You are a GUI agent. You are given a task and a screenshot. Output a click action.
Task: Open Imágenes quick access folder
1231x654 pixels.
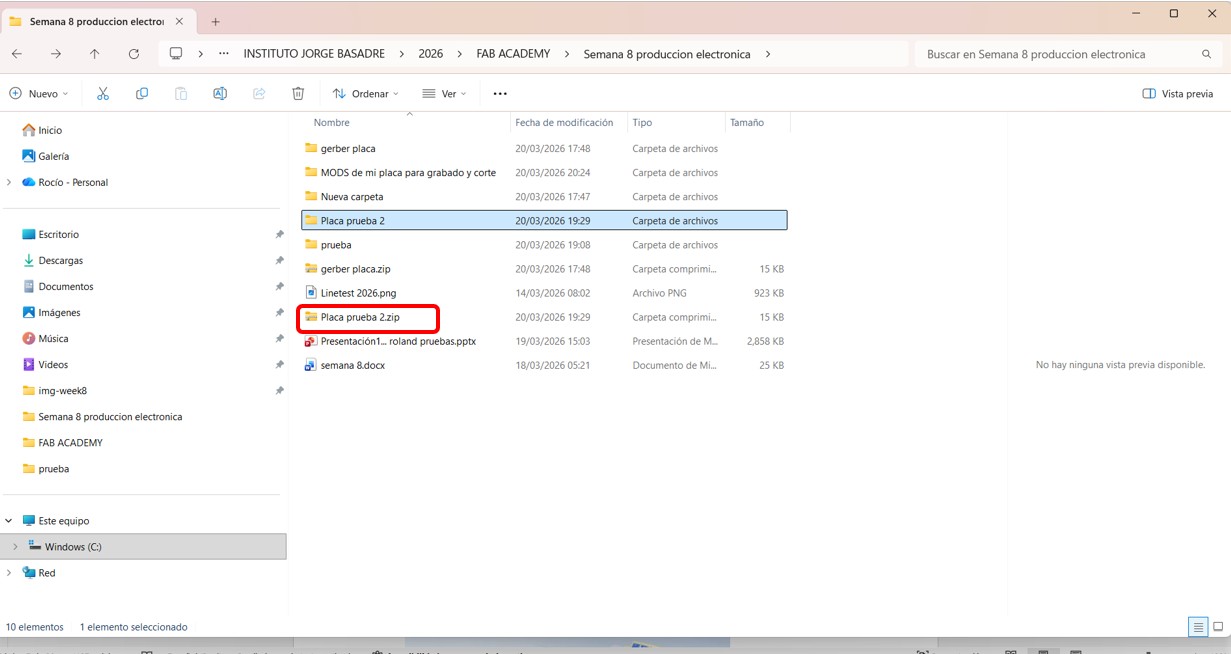click(59, 312)
